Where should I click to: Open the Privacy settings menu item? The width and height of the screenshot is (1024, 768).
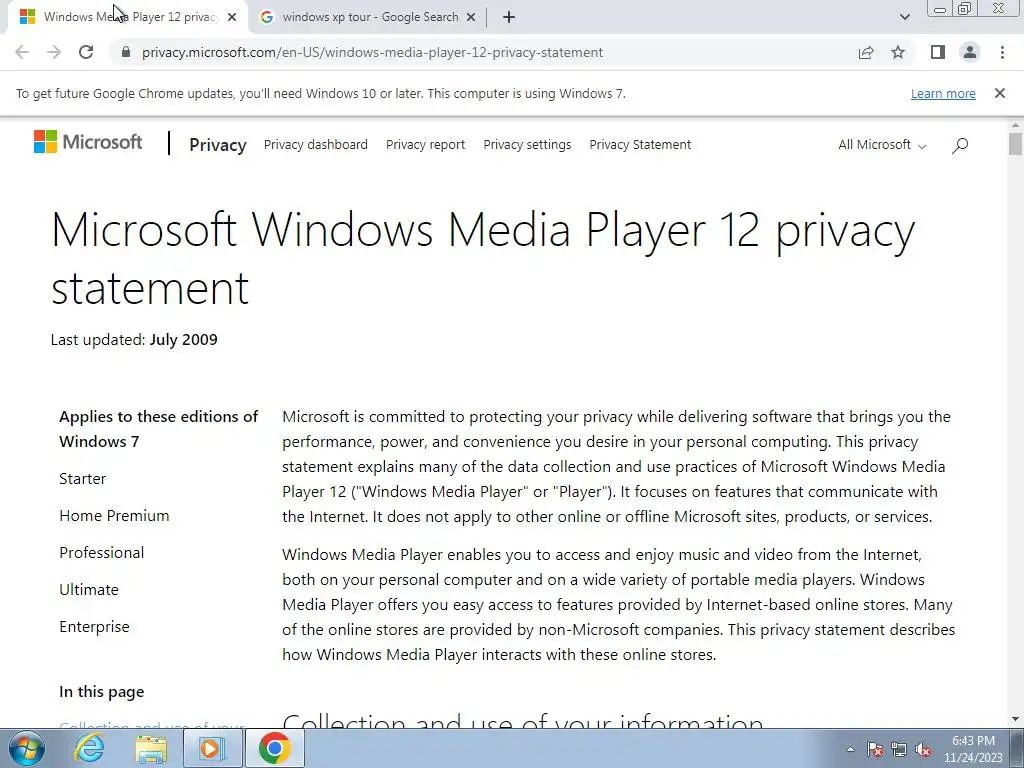[527, 145]
